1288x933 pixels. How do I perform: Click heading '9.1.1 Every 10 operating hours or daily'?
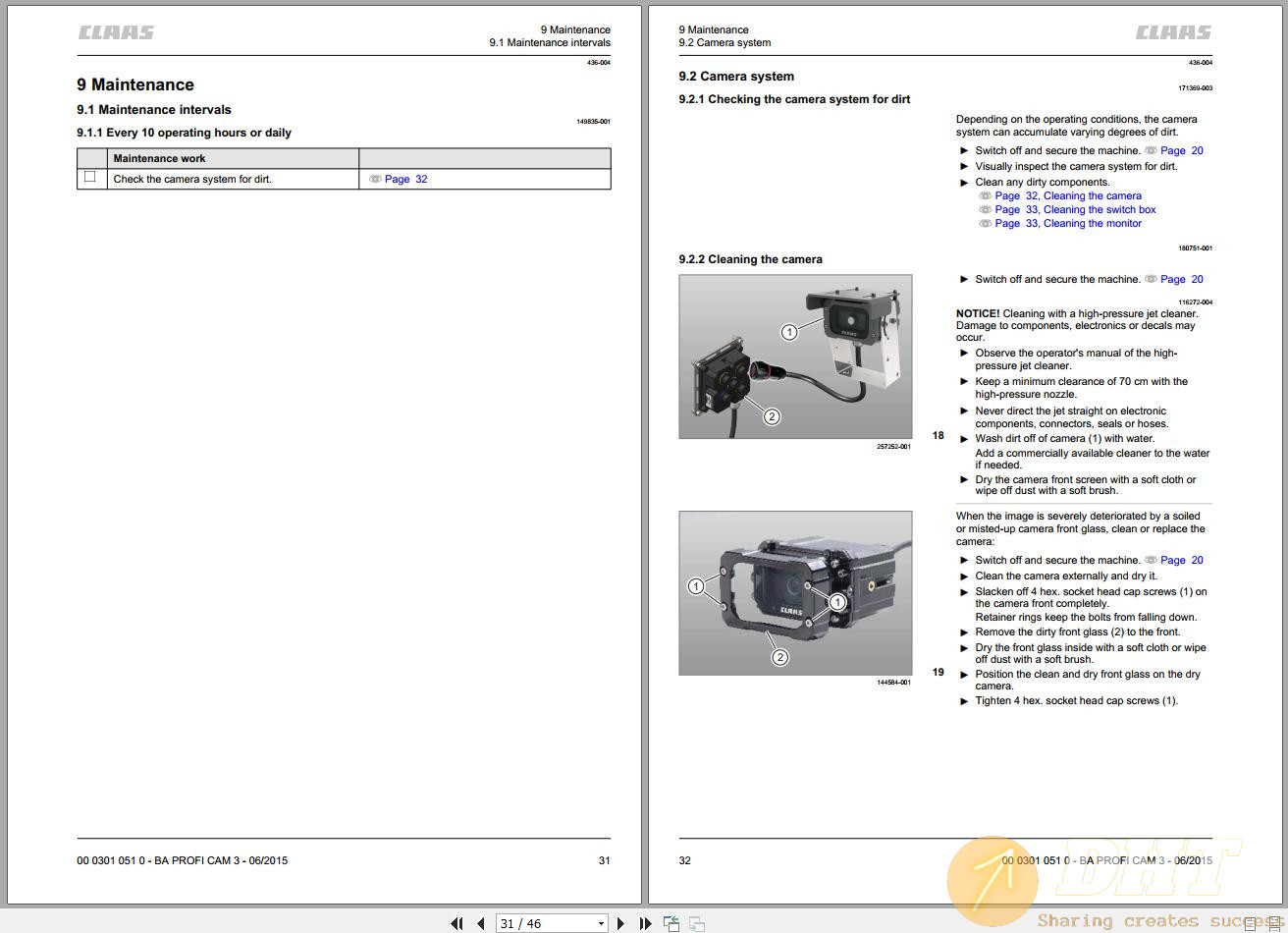point(184,133)
